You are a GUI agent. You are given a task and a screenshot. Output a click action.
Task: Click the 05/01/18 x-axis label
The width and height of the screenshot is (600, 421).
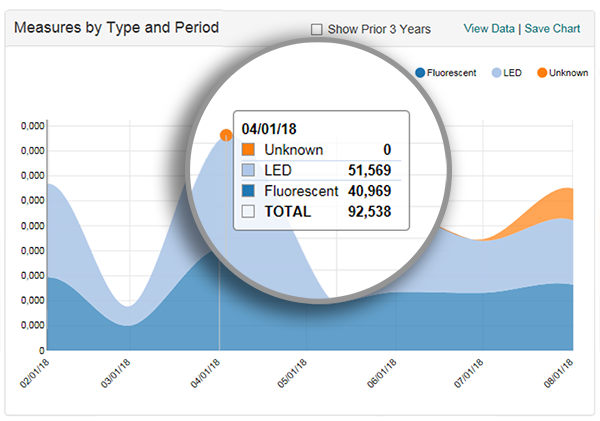[x=292, y=374]
